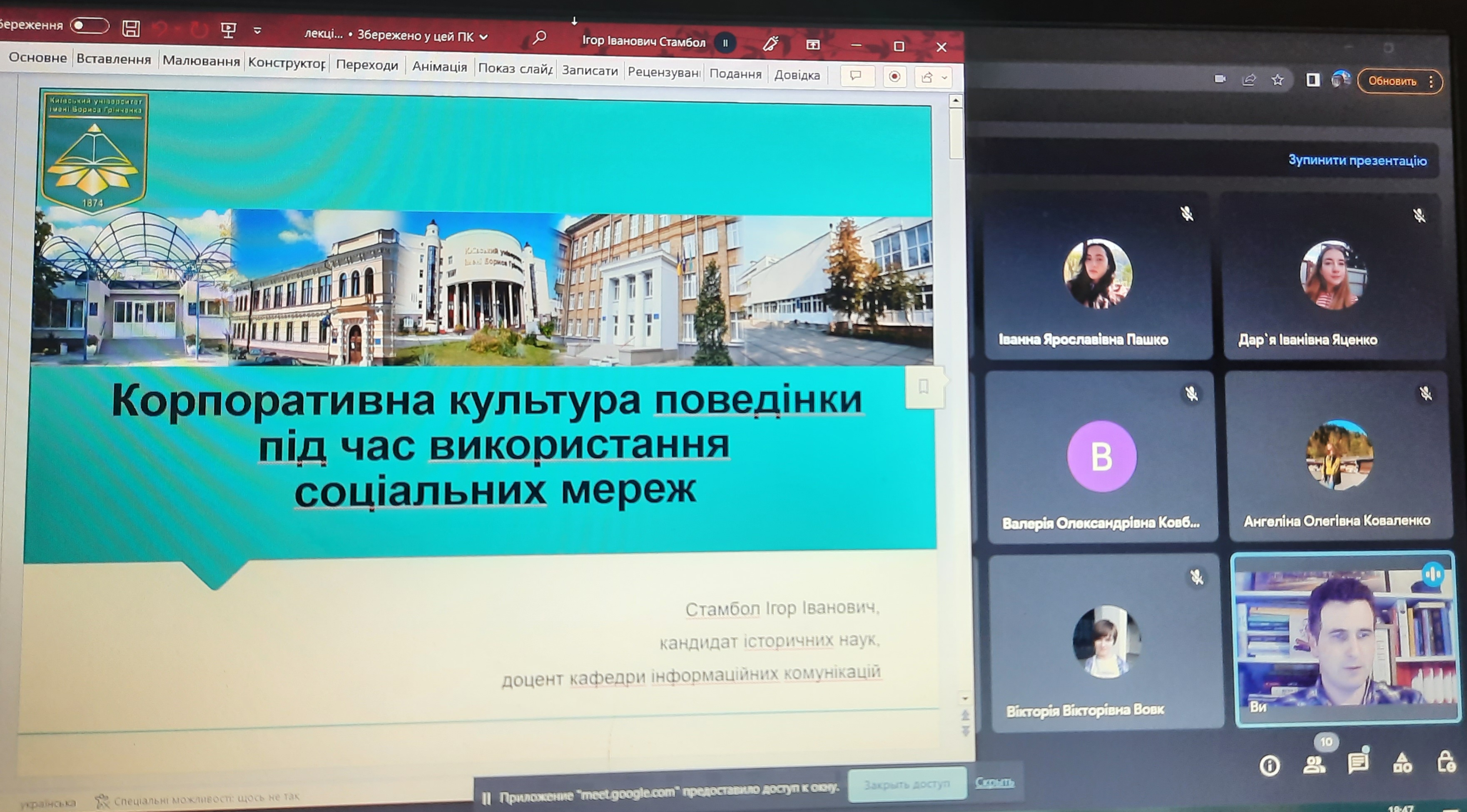
Task: Click the Save icon in title bar
Action: click(x=132, y=28)
